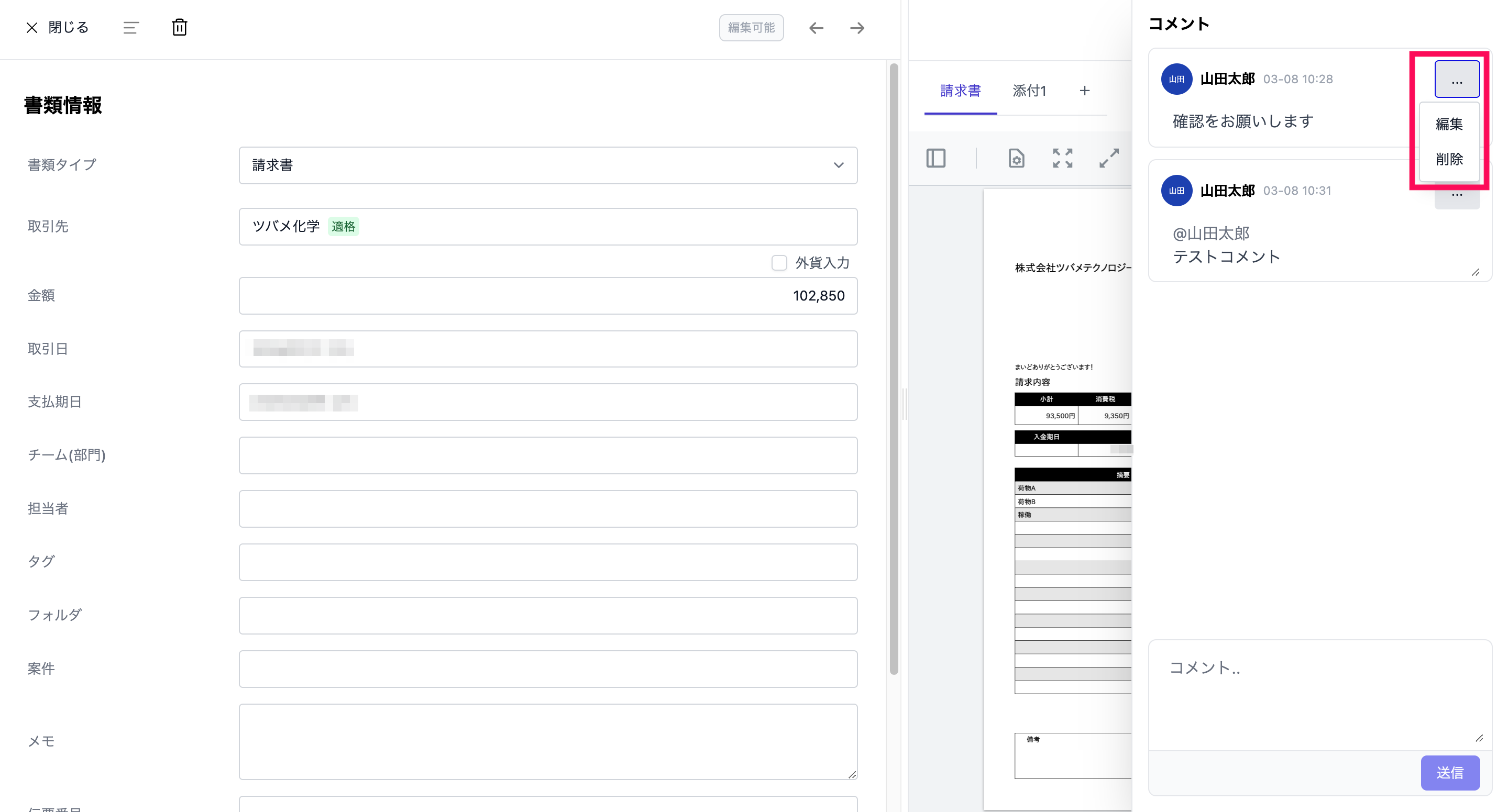Toggle the first comment's ellipsis menu

coord(1457,80)
